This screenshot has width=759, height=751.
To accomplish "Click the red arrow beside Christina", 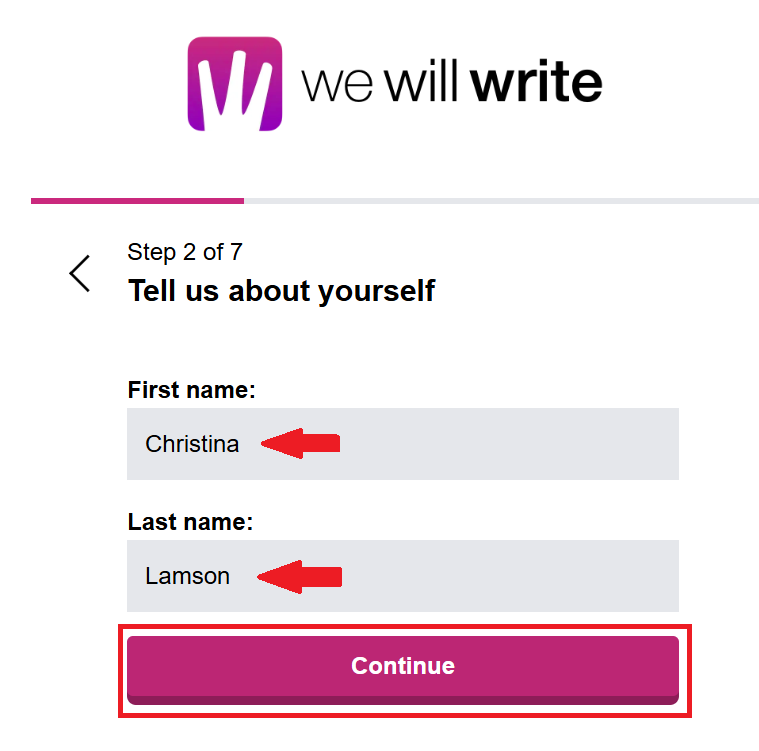I will 301,444.
